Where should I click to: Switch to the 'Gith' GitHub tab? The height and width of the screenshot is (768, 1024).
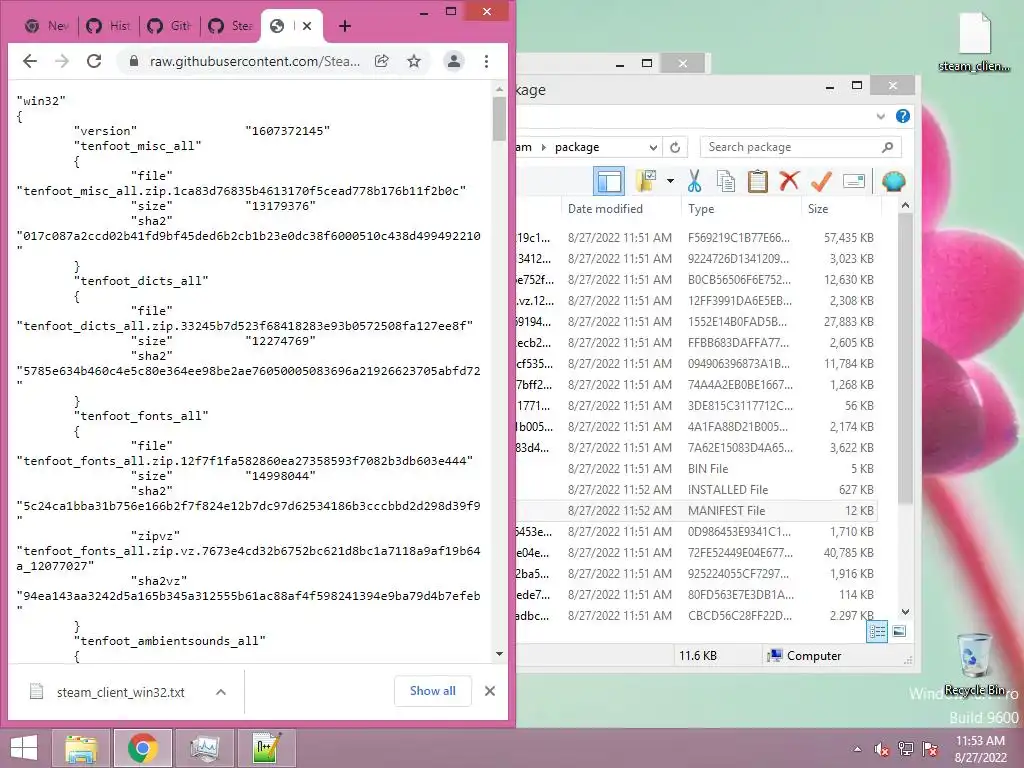[170, 26]
